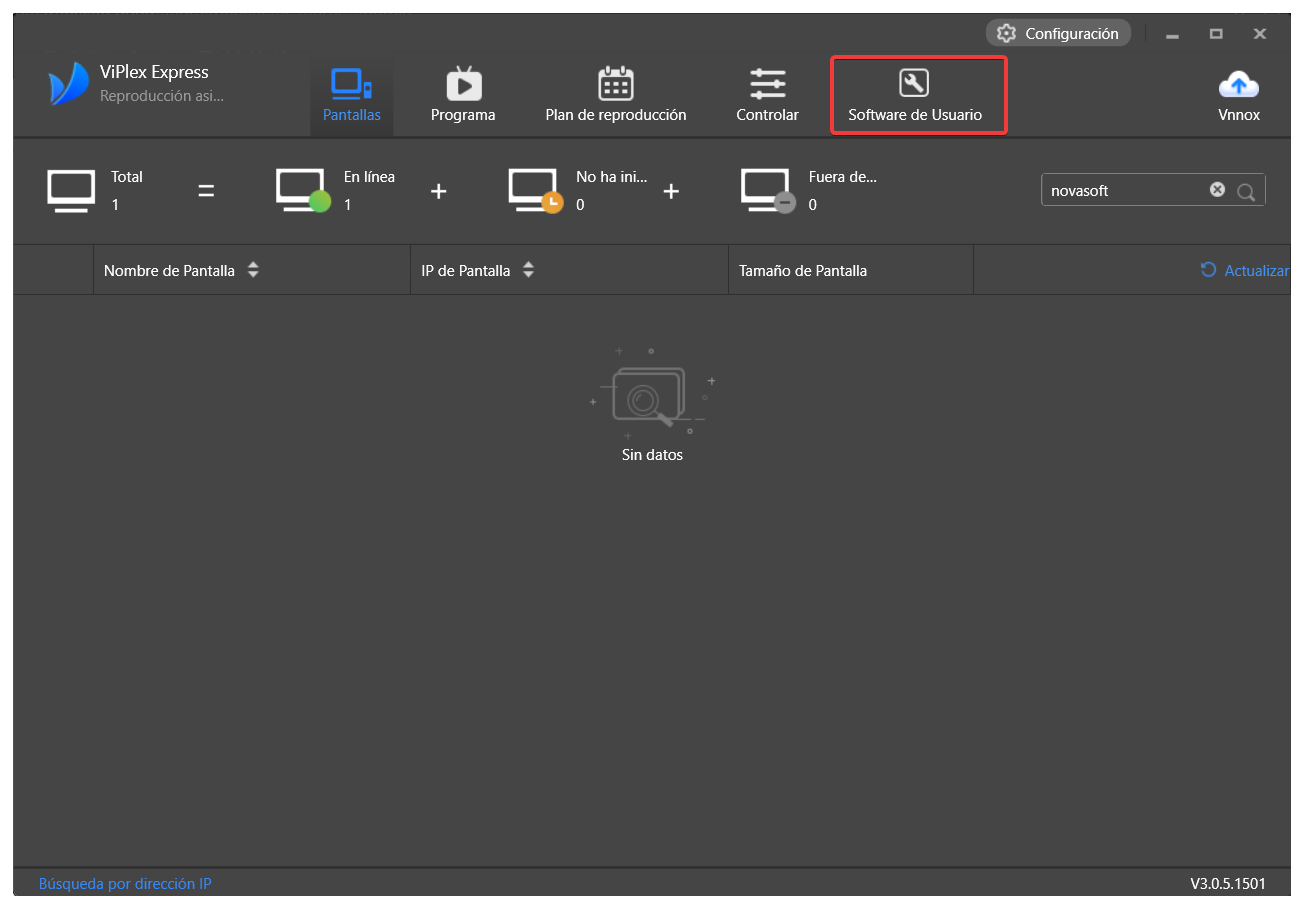This screenshot has height=910, width=1305.
Task: Sort by Nombre de Pantalla arrows
Action: (253, 270)
